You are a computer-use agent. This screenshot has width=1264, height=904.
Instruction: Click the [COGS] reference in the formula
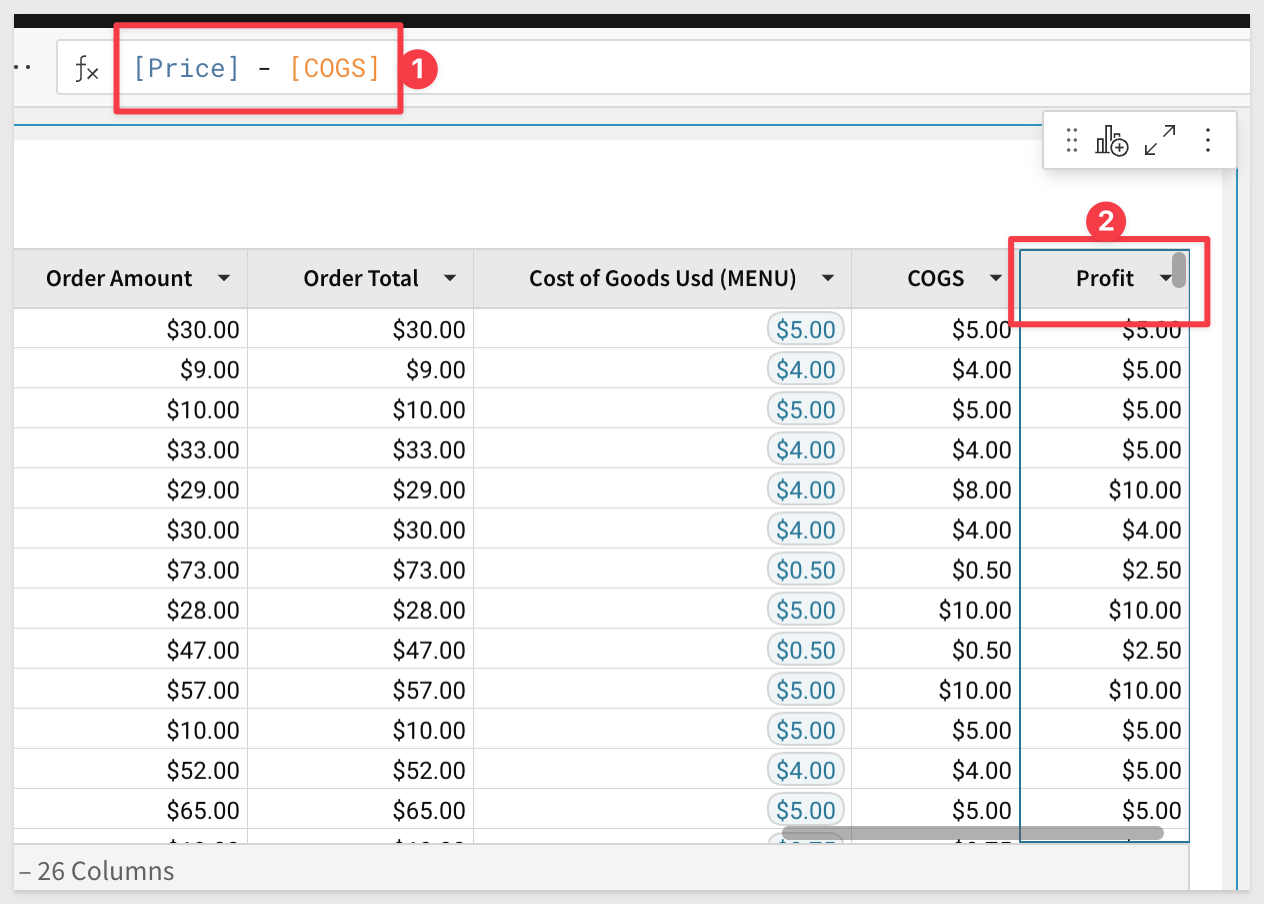tap(335, 68)
